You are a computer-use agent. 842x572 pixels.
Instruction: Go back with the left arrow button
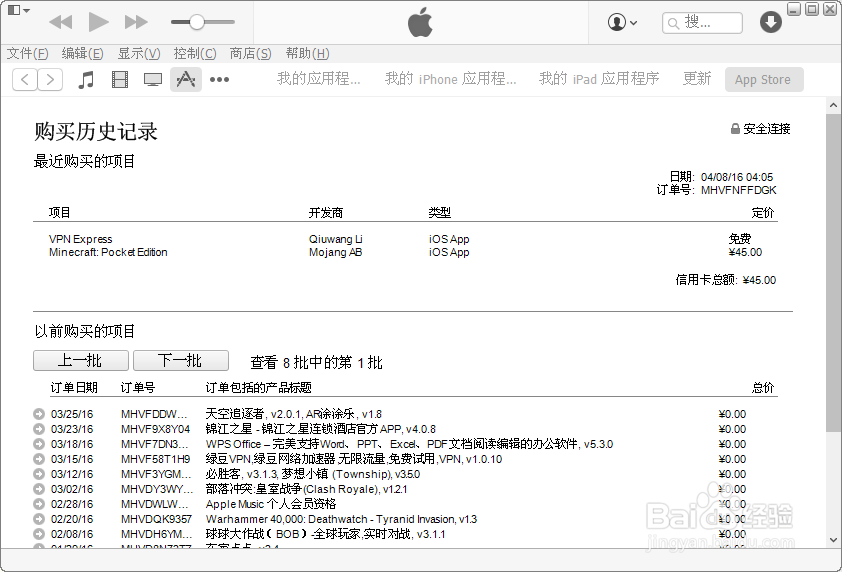pos(25,79)
